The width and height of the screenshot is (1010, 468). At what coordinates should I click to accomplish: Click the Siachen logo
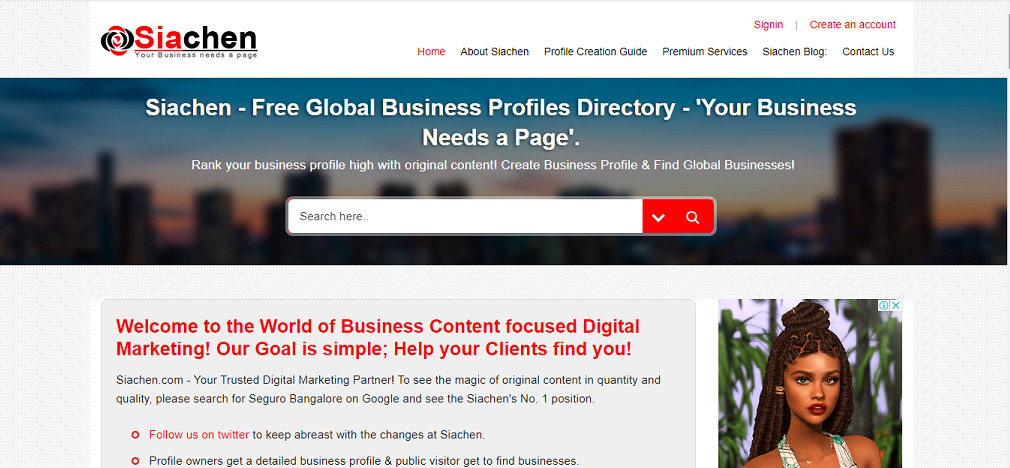[x=179, y=41]
